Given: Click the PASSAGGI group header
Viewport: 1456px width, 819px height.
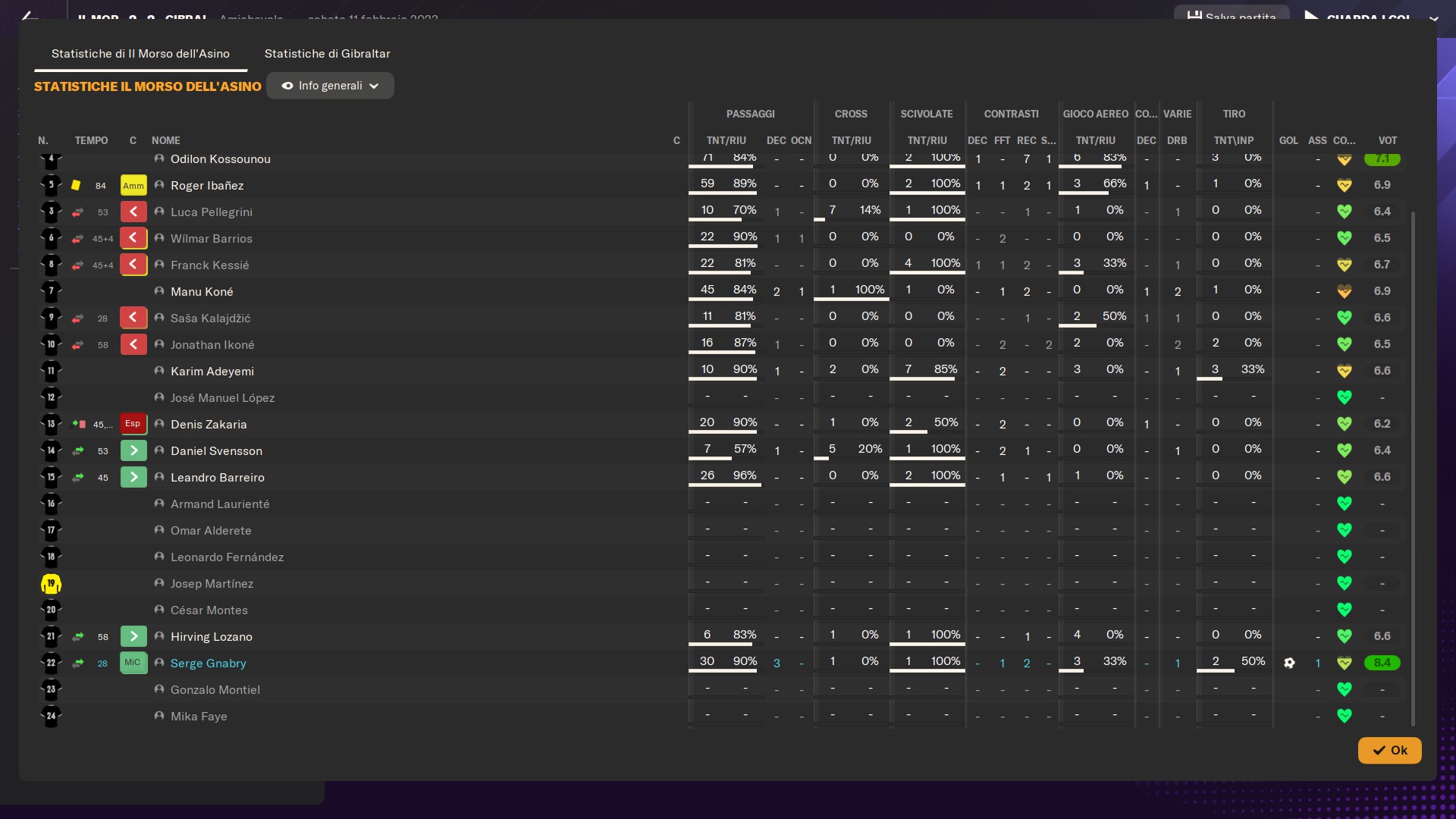Looking at the screenshot, I should (x=750, y=114).
